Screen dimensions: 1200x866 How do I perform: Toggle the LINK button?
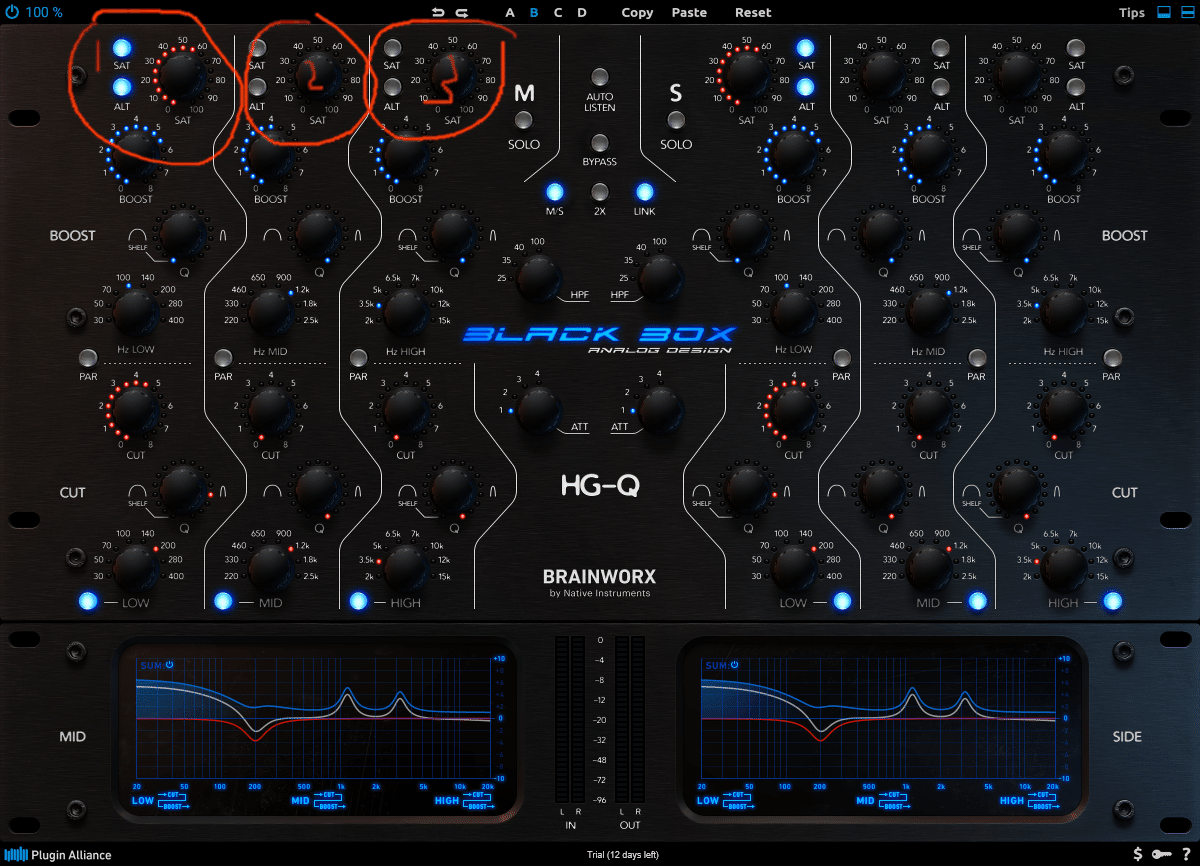pyautogui.click(x=645, y=192)
